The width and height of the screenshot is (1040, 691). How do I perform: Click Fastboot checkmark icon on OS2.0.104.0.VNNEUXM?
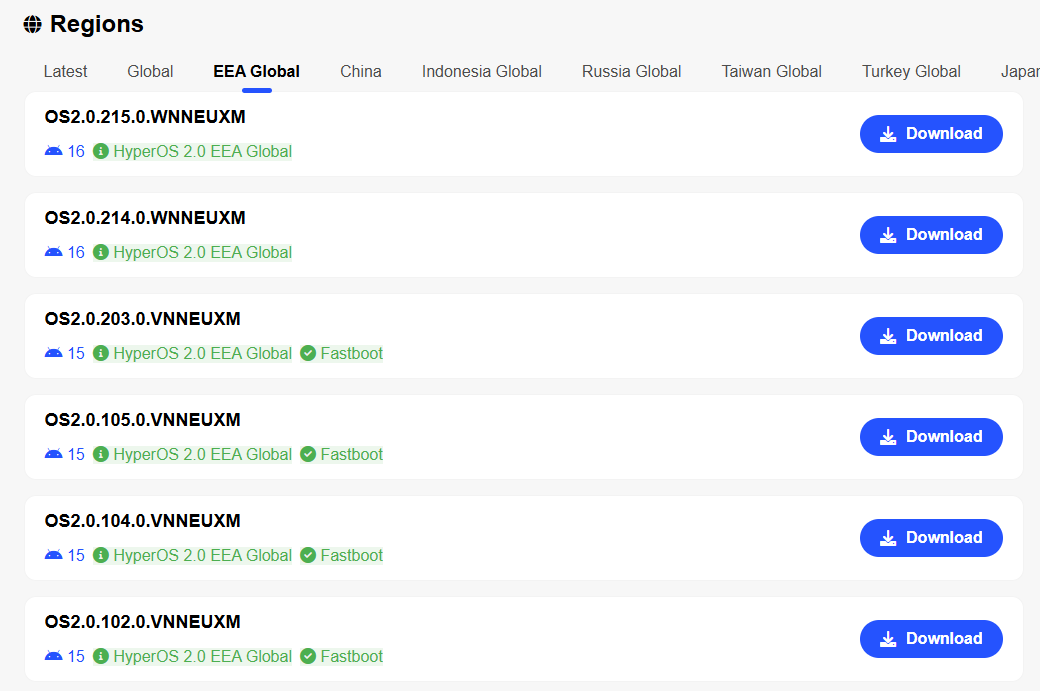308,556
